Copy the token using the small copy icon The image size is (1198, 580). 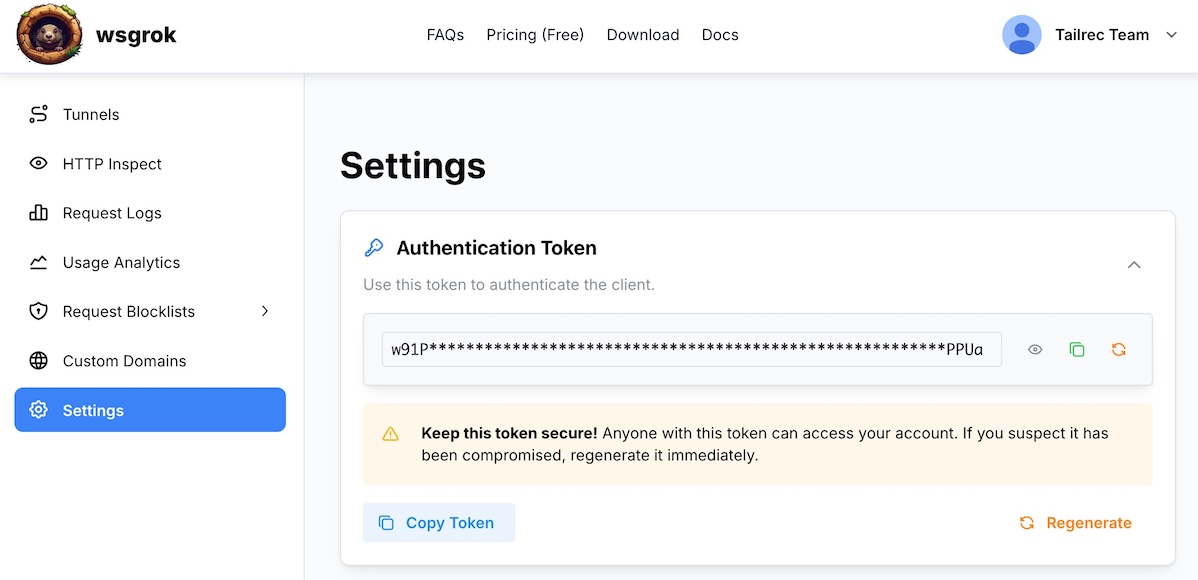1077,349
